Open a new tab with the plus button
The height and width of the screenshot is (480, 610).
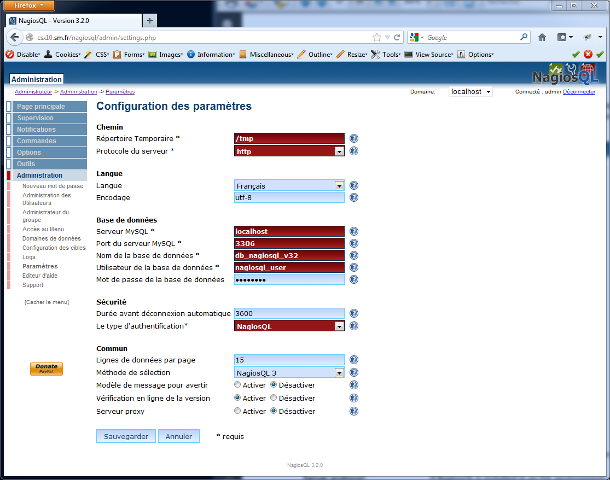click(x=149, y=21)
